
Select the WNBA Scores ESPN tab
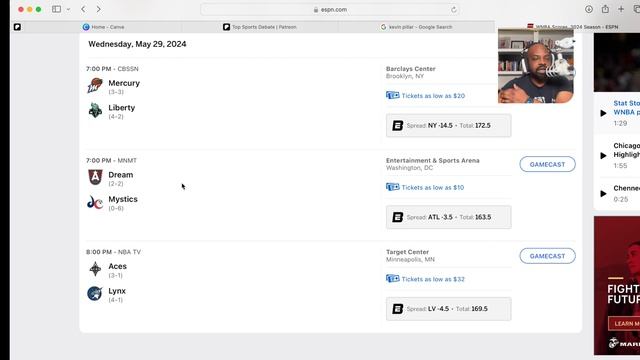pos(572,27)
